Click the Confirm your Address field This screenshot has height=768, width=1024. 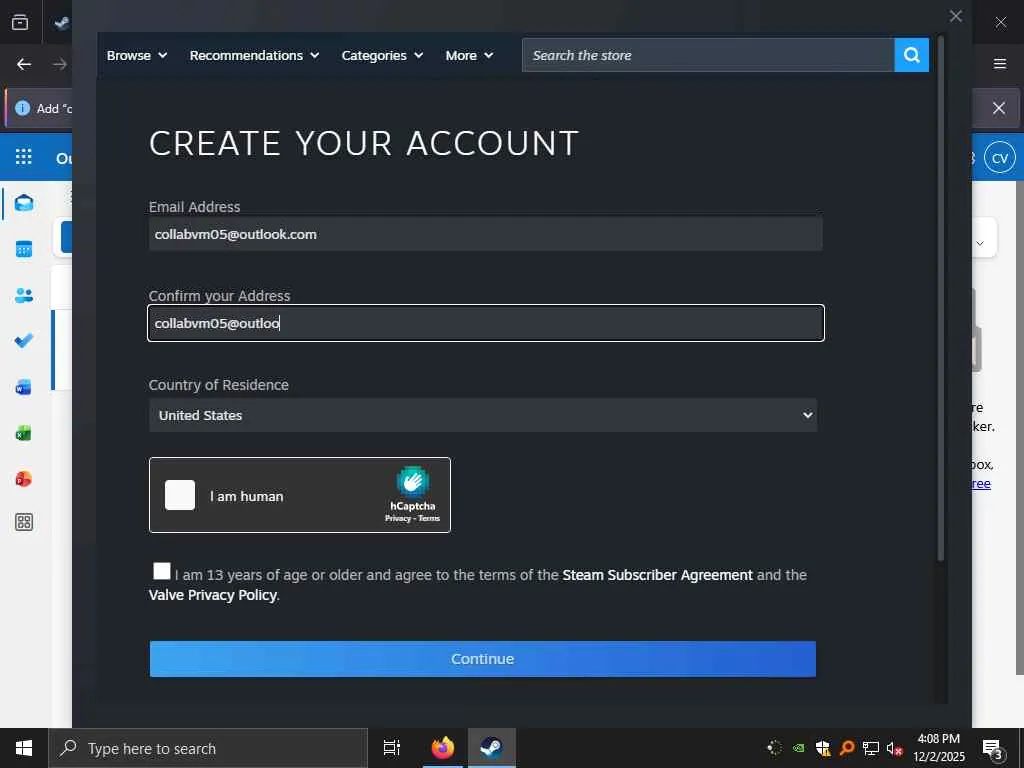tap(485, 323)
